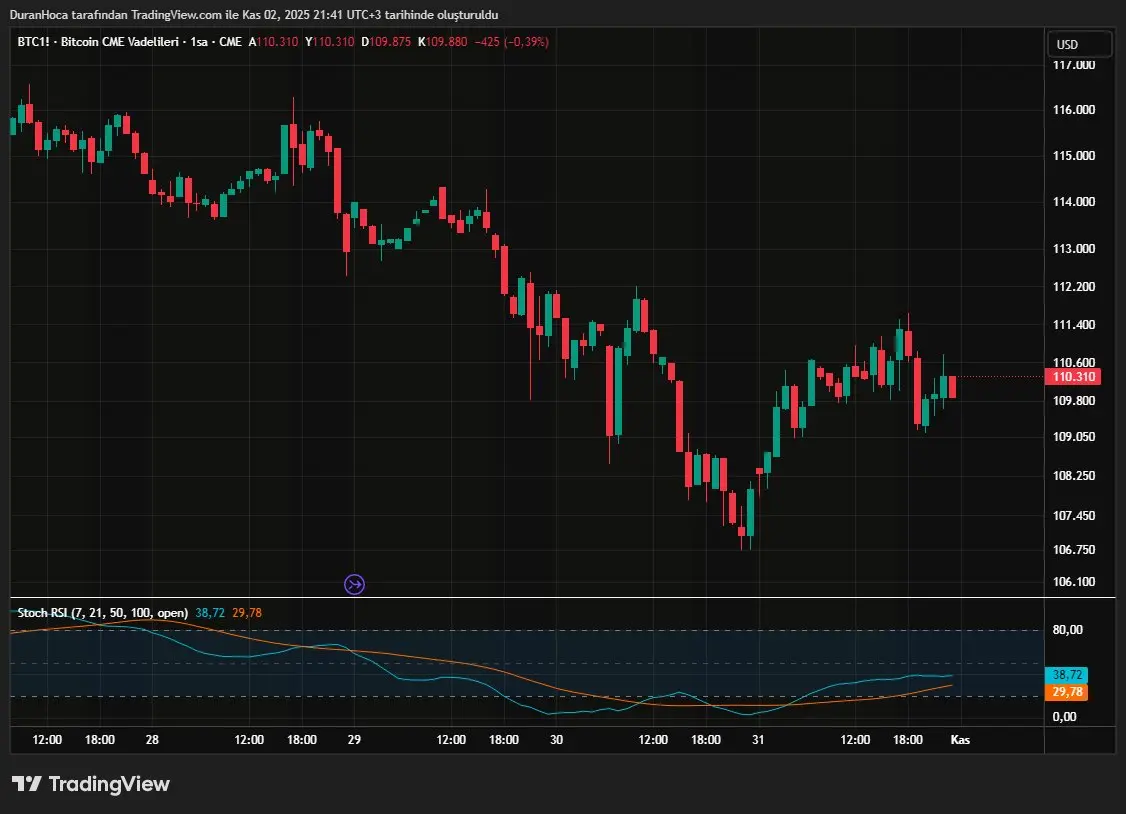Click the −425 (−0,39%) change value
This screenshot has width=1126, height=814.
[x=511, y=42]
